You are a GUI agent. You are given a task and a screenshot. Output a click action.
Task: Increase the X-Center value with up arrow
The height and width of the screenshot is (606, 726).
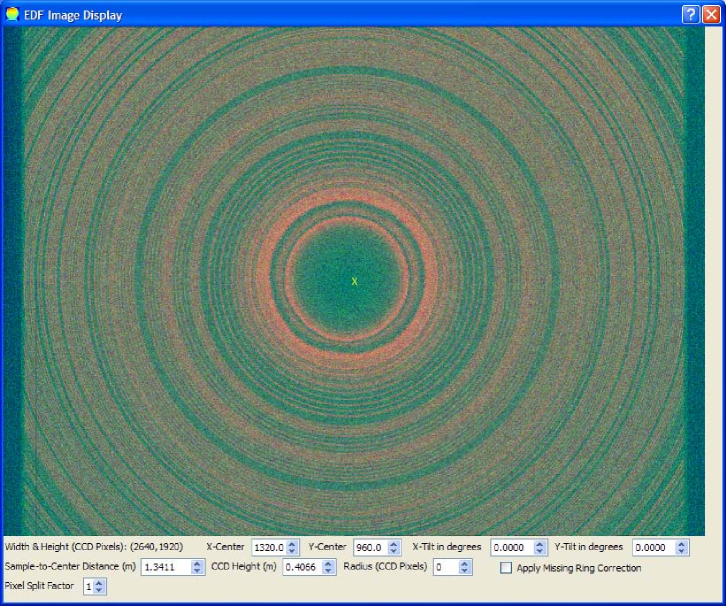coord(292,544)
